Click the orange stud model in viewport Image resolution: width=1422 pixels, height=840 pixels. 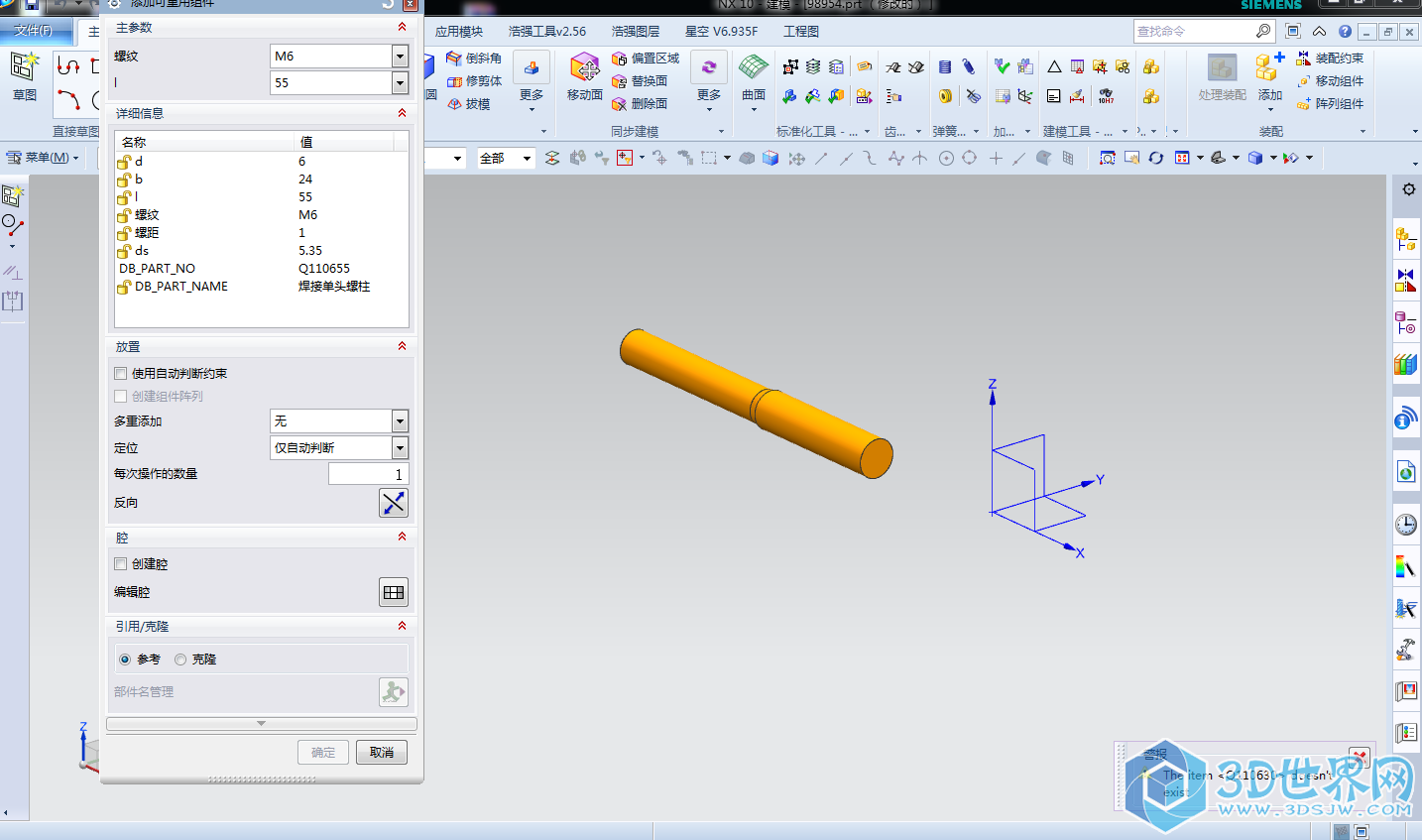756,404
